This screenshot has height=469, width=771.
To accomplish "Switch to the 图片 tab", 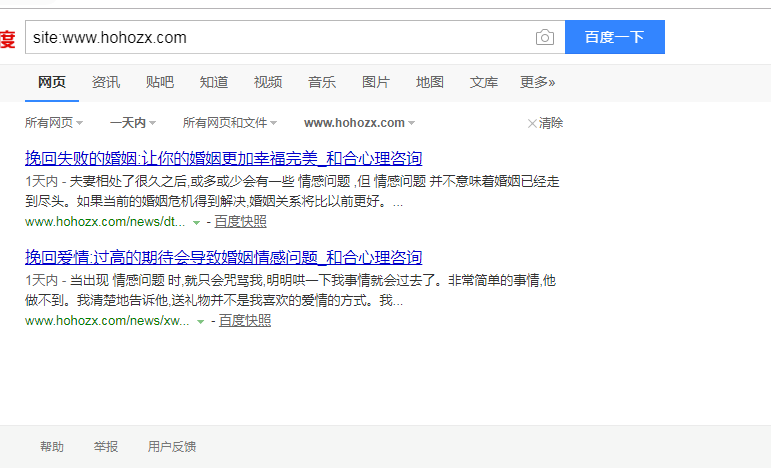I will click(x=376, y=82).
